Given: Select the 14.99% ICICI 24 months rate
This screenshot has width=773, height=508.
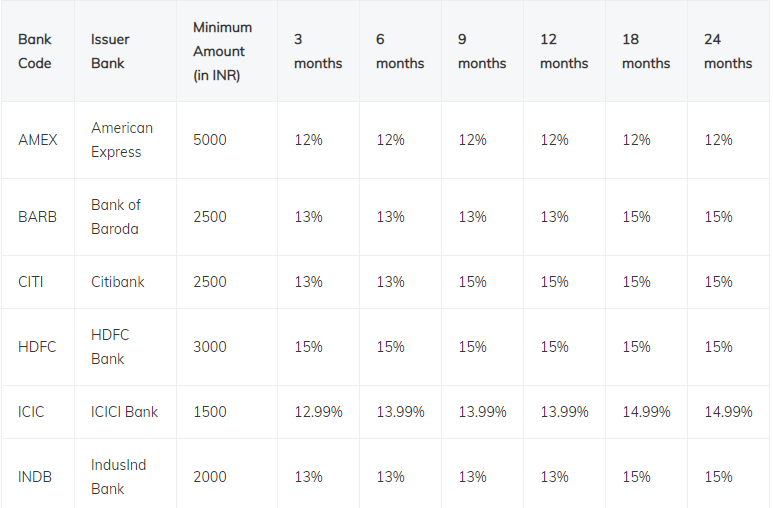Looking at the screenshot, I should point(729,412).
